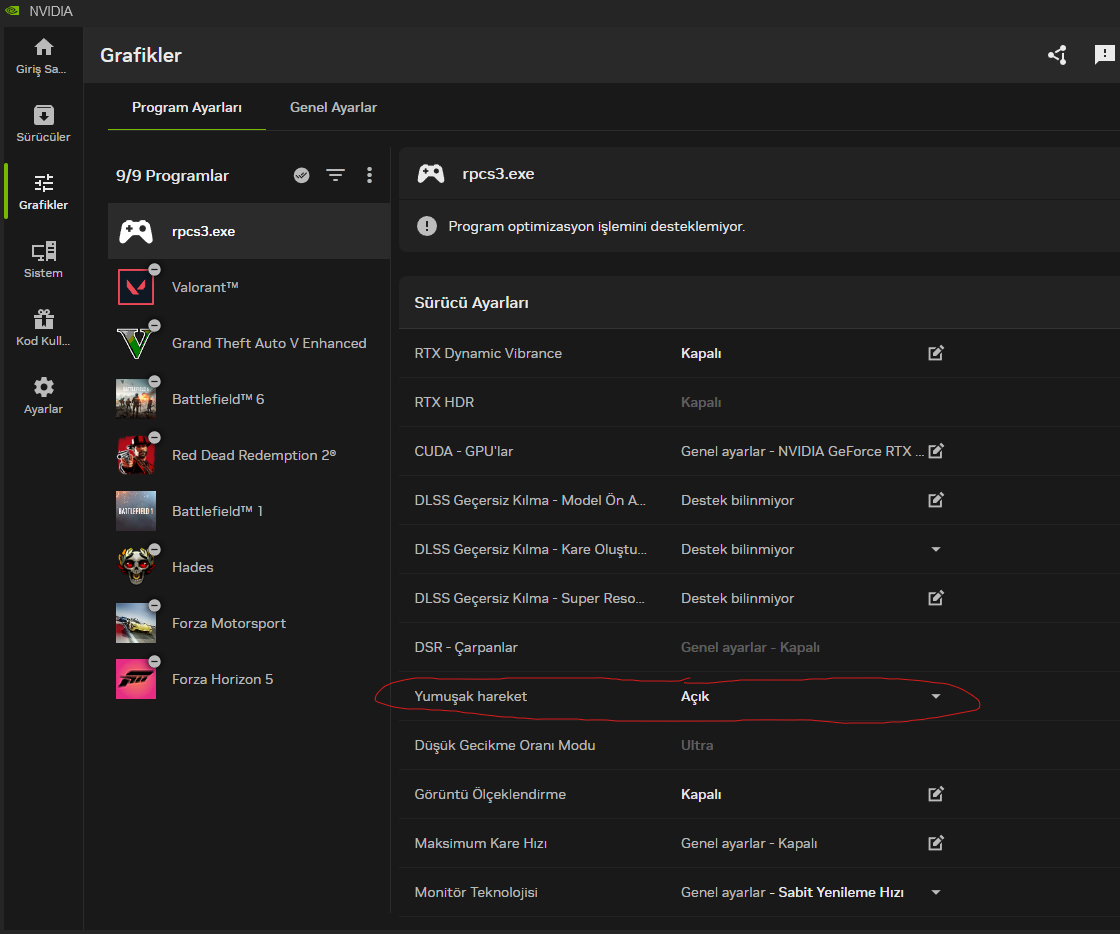Image resolution: width=1120 pixels, height=934 pixels.
Task: Go to the Sistem section
Action: tap(44, 259)
